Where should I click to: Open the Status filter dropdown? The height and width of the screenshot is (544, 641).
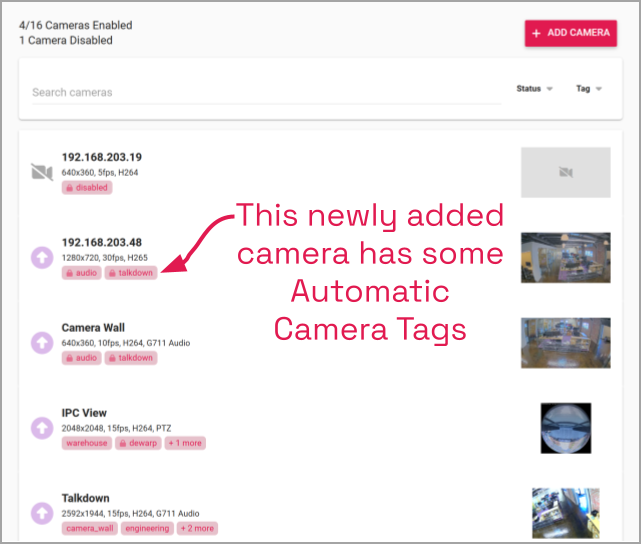[534, 89]
